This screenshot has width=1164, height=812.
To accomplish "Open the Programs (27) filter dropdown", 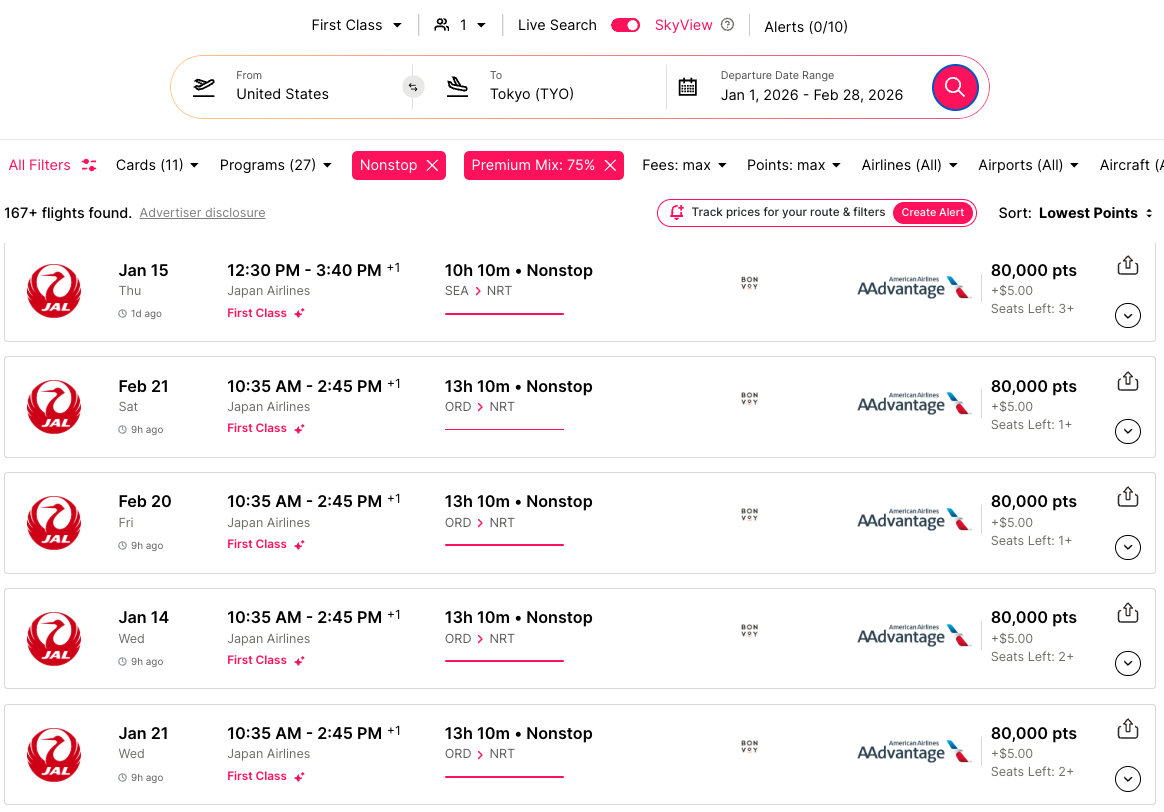I will [275, 165].
